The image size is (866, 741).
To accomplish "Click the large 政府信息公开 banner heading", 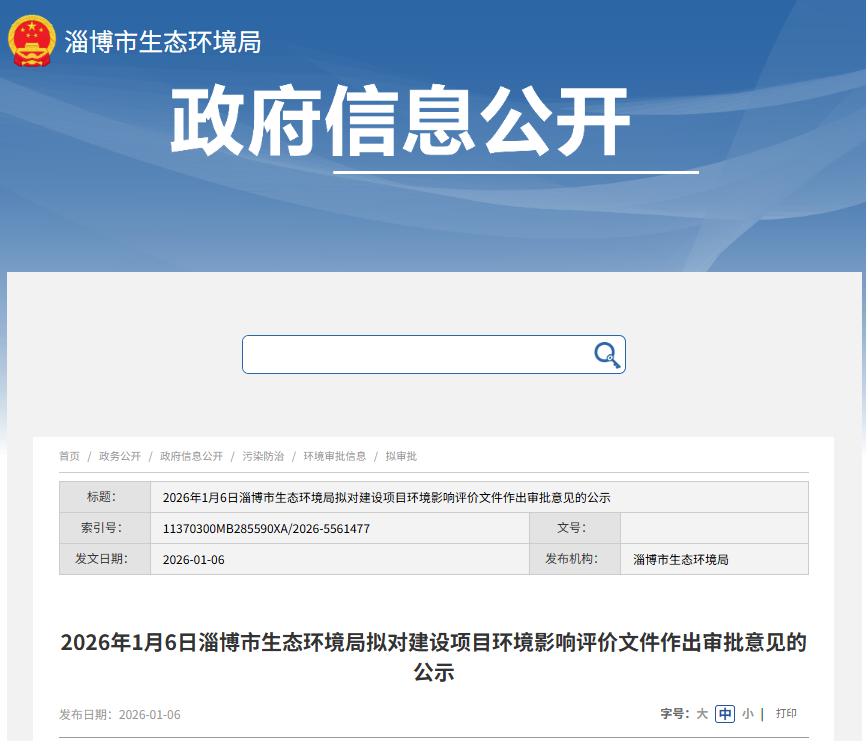I will [400, 122].
